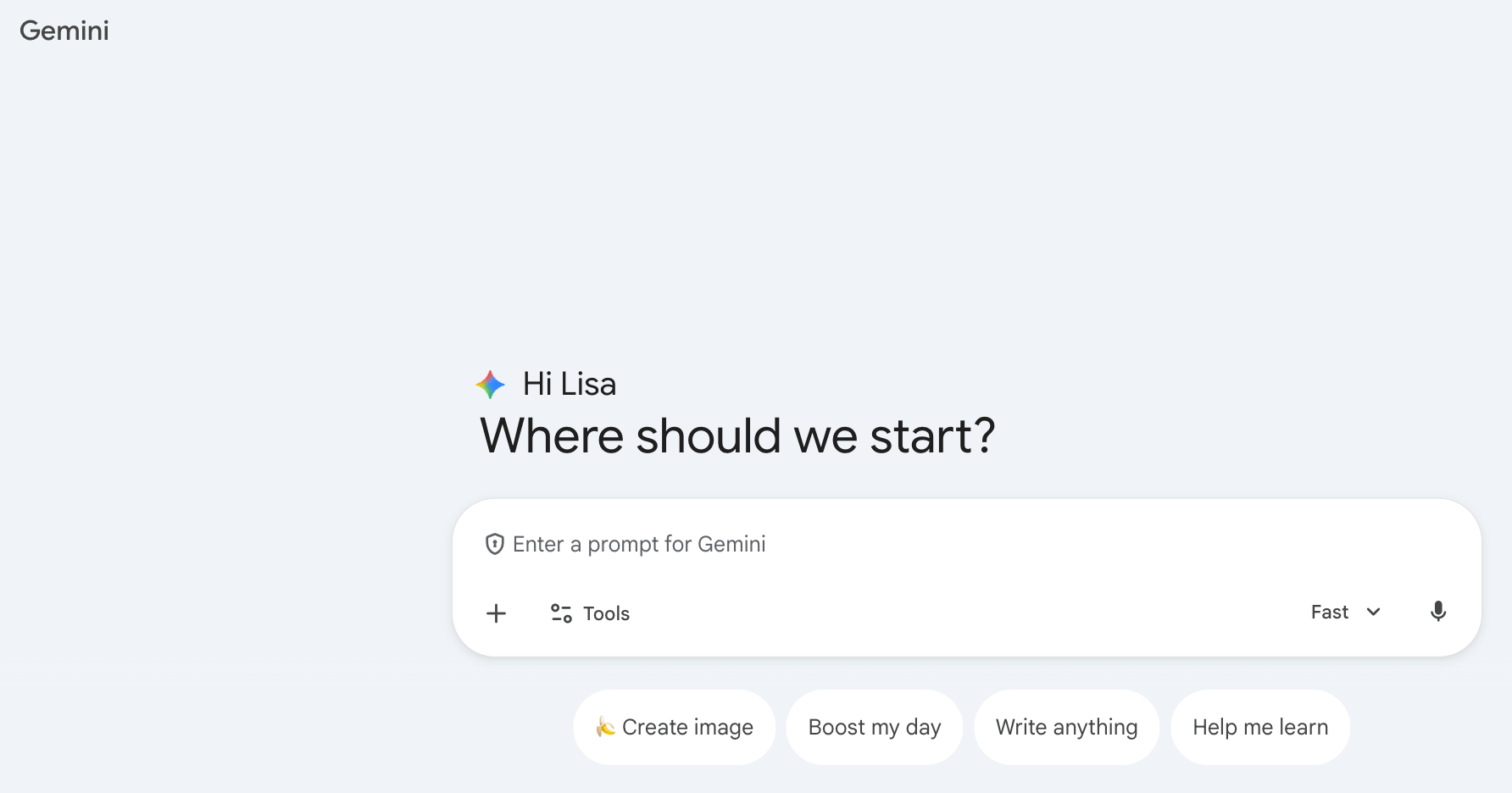
Task: Click the Fast label in the prompt bar
Action: [1327, 612]
